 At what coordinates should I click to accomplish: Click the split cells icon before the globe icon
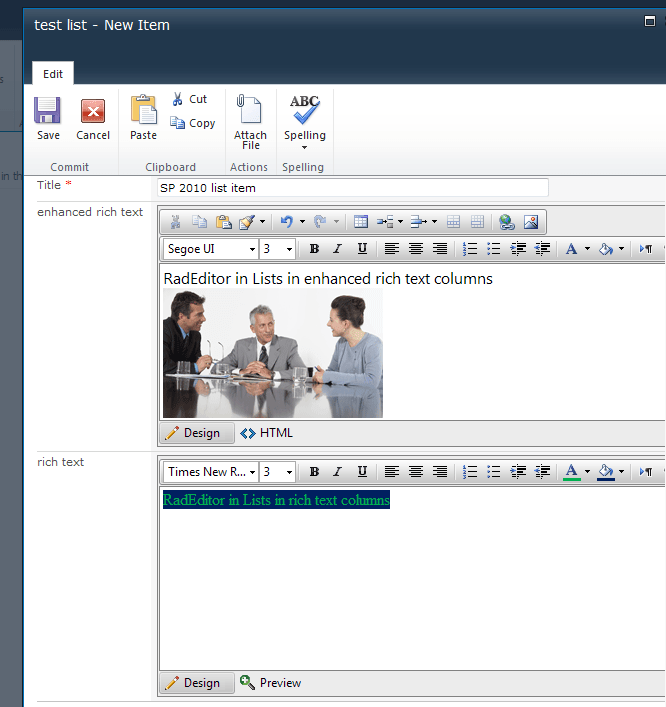point(478,222)
